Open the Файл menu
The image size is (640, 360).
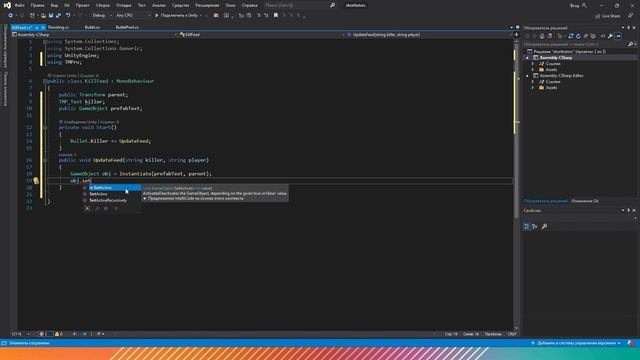(19, 5)
